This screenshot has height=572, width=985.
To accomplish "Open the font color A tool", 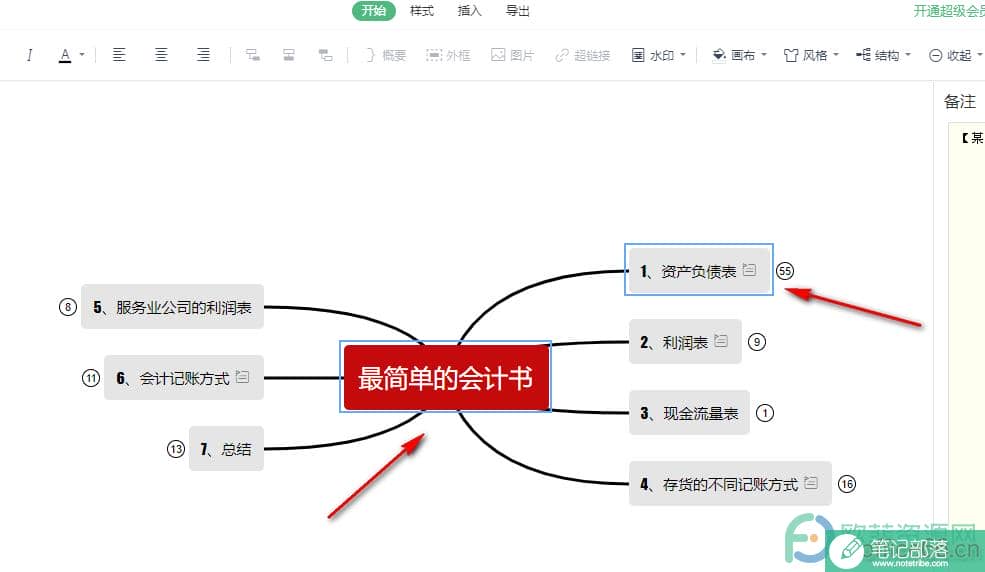I will 65,55.
